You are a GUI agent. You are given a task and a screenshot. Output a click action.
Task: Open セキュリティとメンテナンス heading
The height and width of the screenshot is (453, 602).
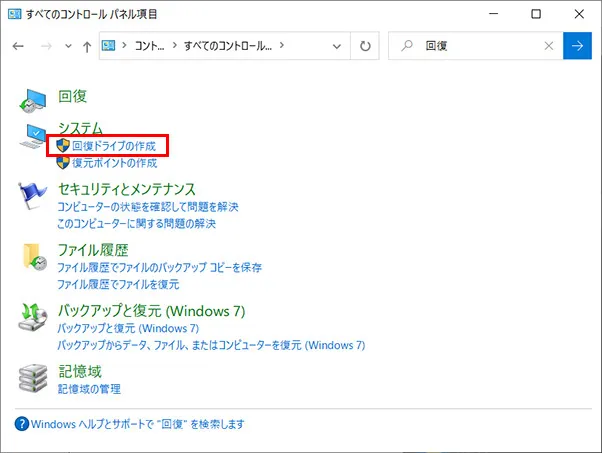pyautogui.click(x=127, y=189)
